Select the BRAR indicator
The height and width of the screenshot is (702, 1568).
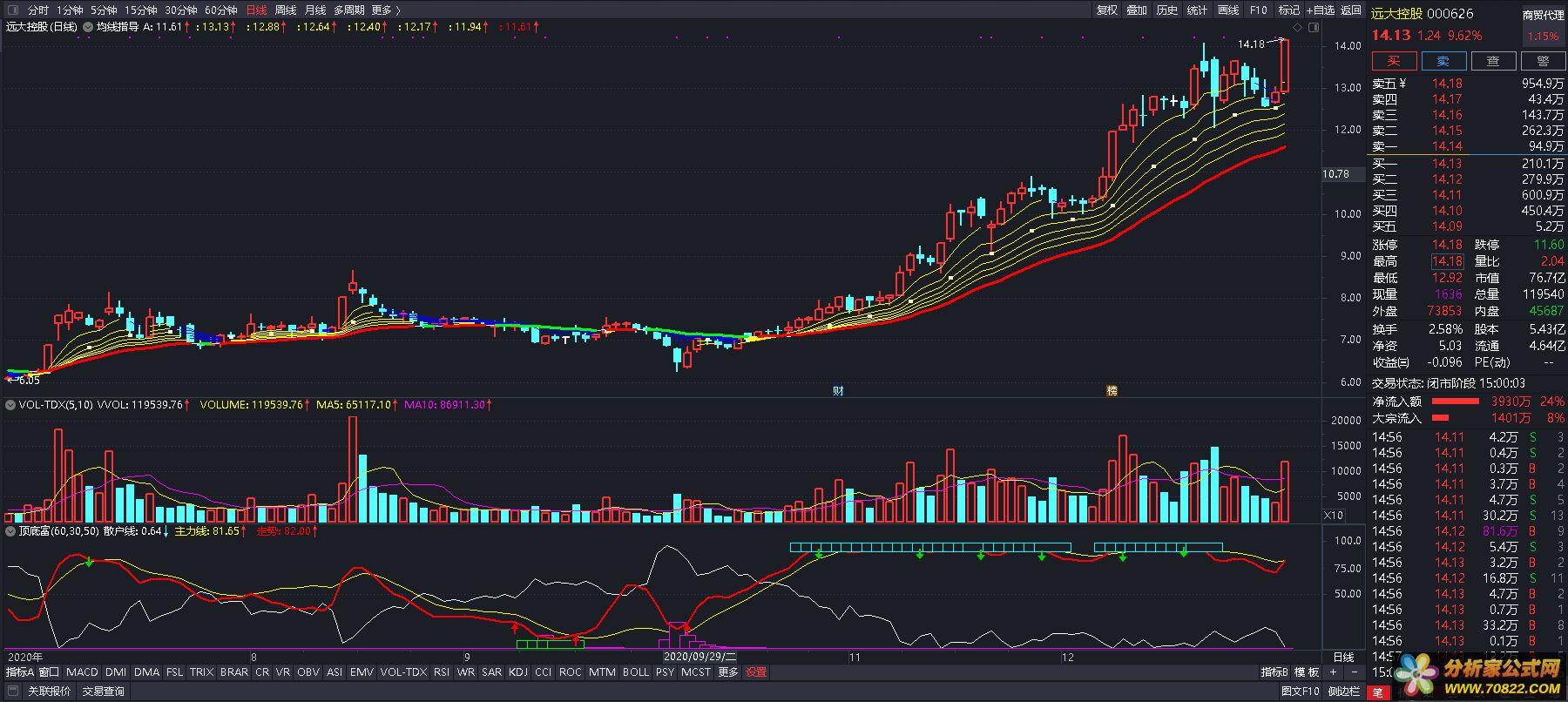[234, 672]
